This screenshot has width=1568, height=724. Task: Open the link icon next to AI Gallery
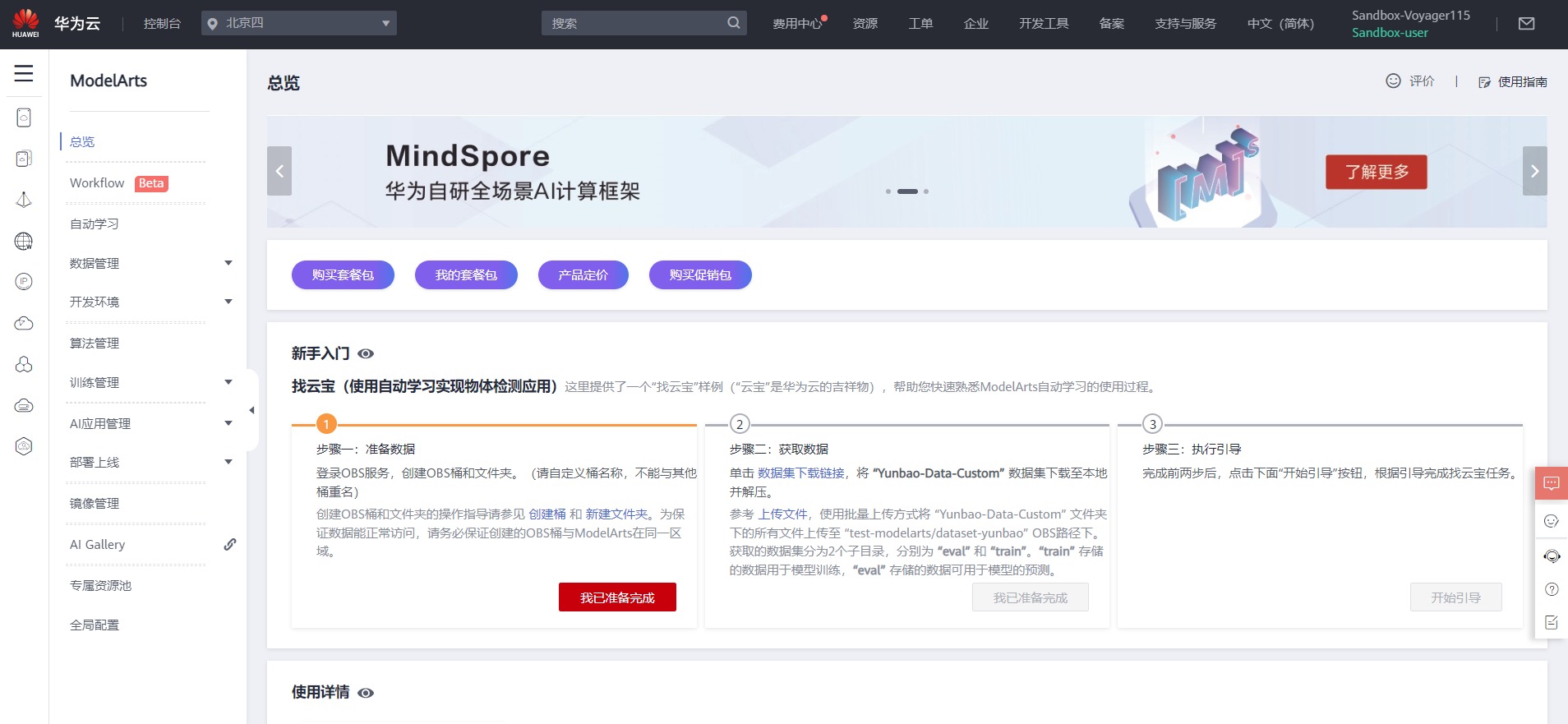[230, 544]
